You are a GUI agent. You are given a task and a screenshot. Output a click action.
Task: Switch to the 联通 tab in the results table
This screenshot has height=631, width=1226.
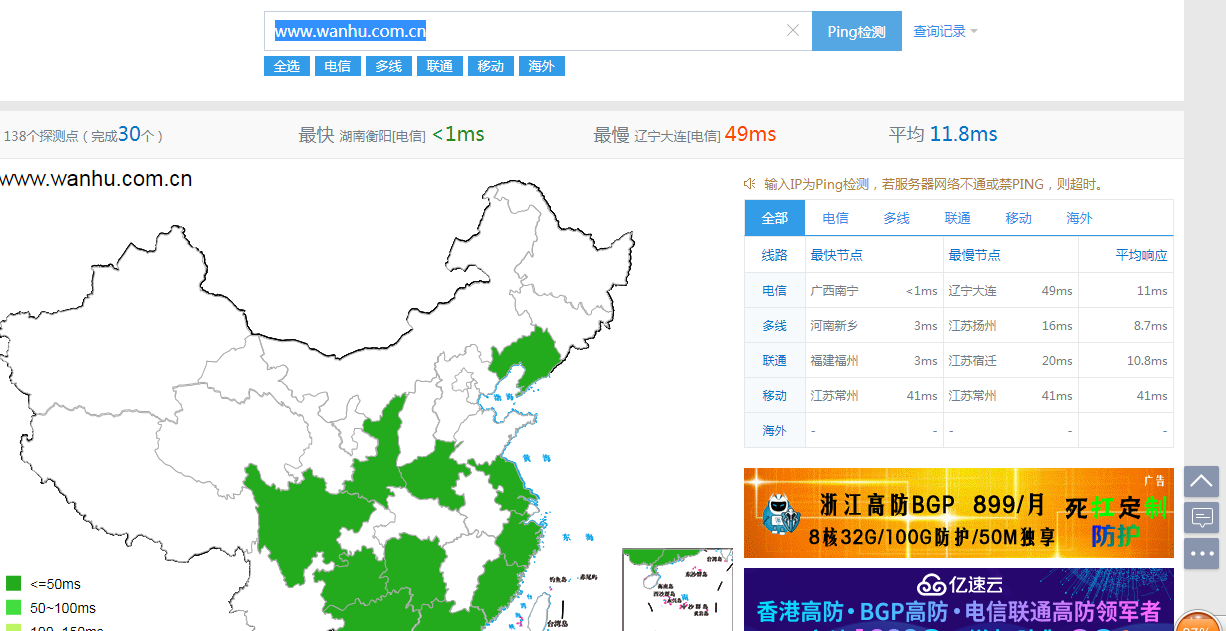957,218
